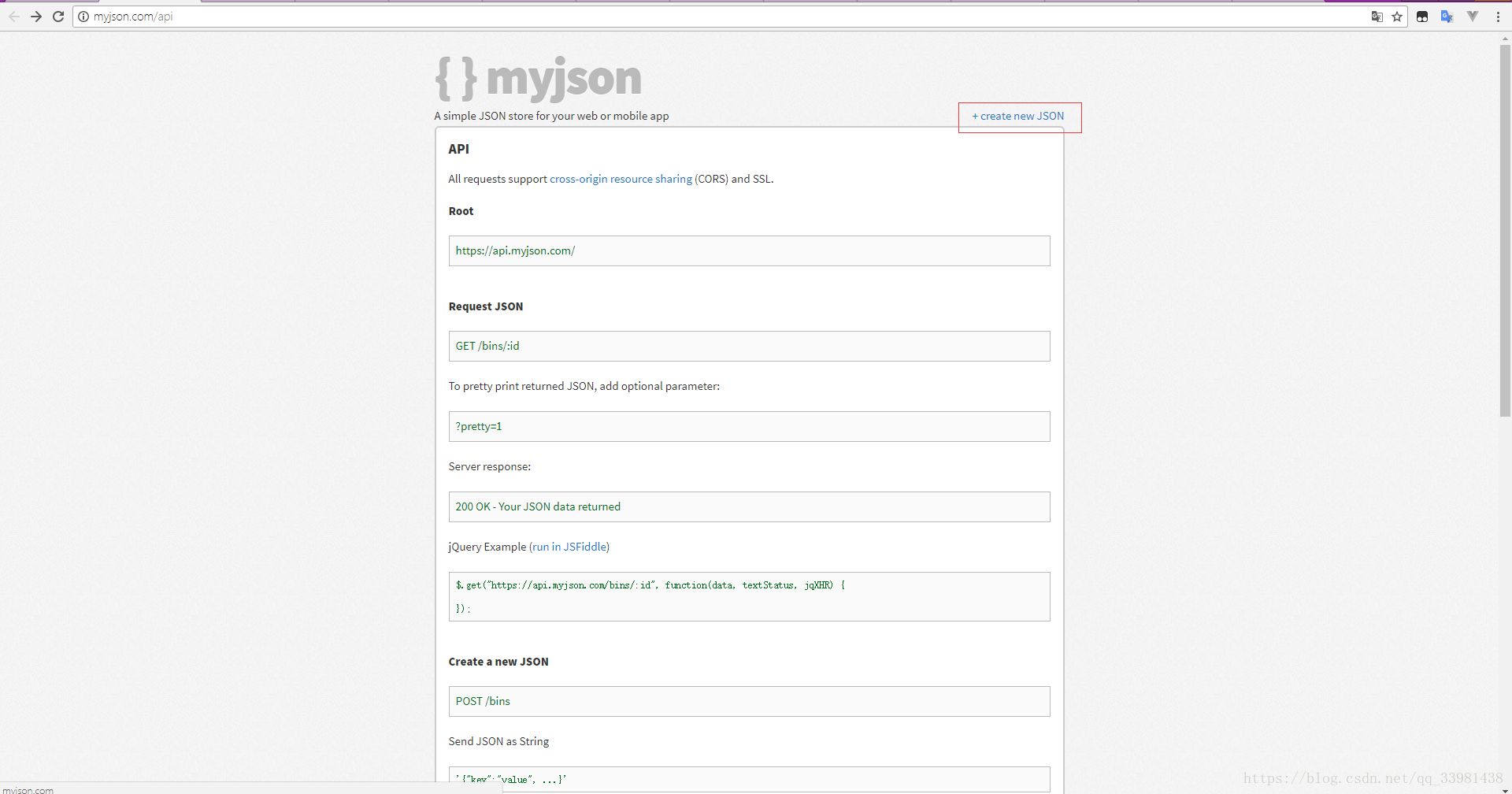The width and height of the screenshot is (1512, 794).
Task: Reload the page with the refresh icon
Action: point(58,17)
